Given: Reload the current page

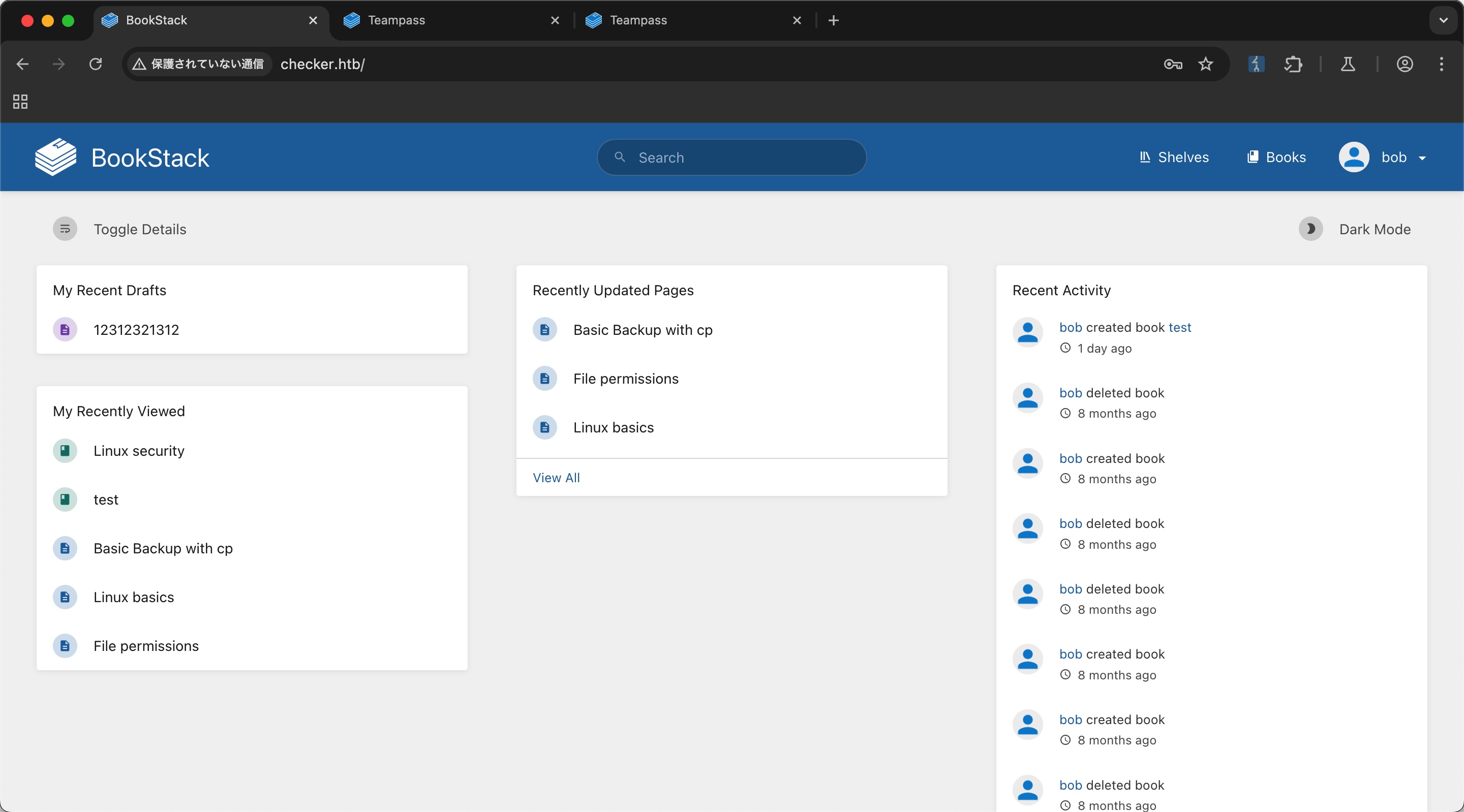Looking at the screenshot, I should (96, 64).
